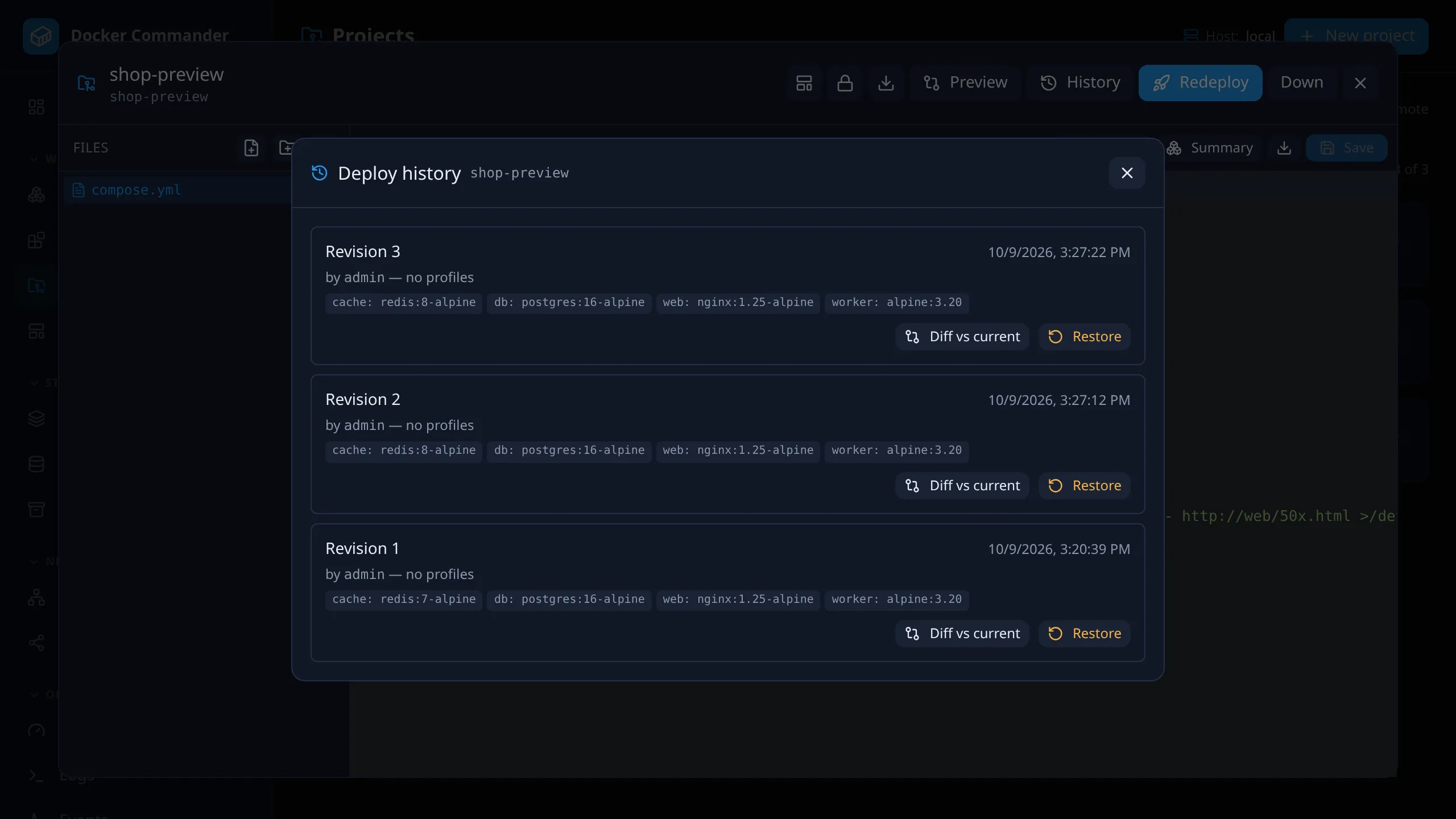Viewport: 1456px width, 819px height.
Task: Open the archive box icon in sidebar
Action: [36, 509]
